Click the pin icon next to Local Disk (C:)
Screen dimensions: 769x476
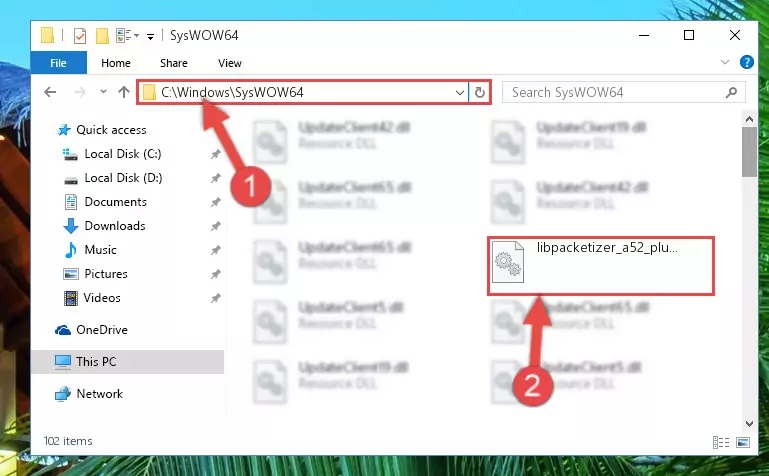click(x=215, y=154)
